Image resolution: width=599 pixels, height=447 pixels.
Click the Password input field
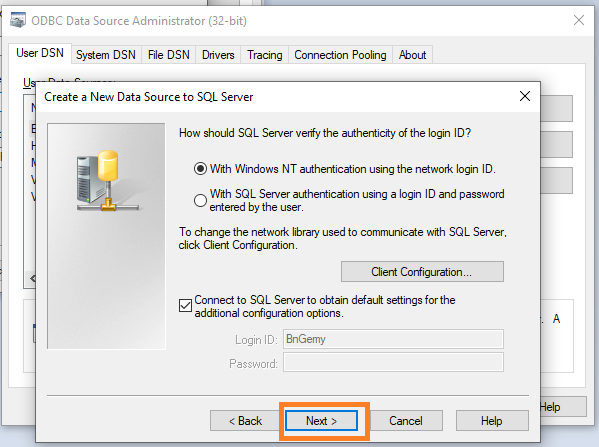(x=393, y=362)
